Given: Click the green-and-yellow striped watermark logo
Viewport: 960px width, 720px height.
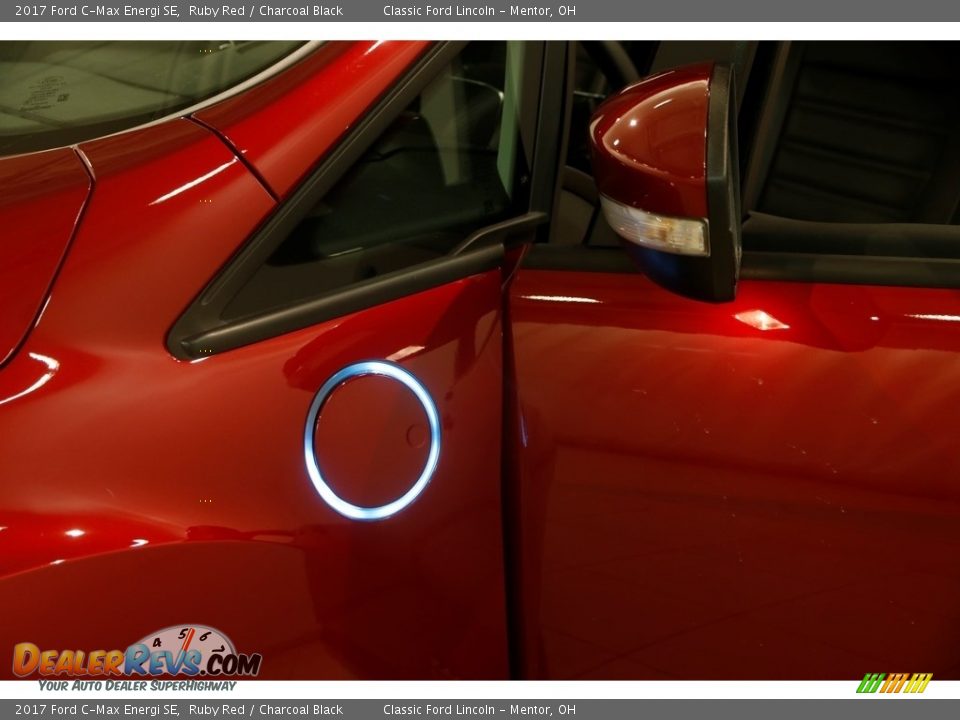Looking at the screenshot, I should 895,683.
